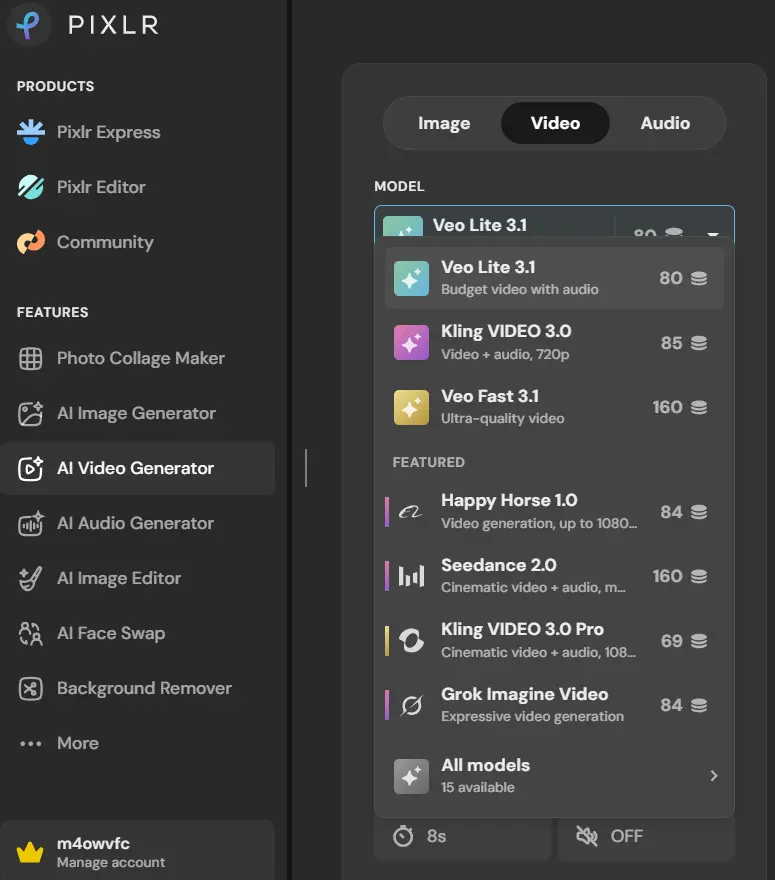Click the Photo Collage Maker grid icon

[x=30, y=358]
